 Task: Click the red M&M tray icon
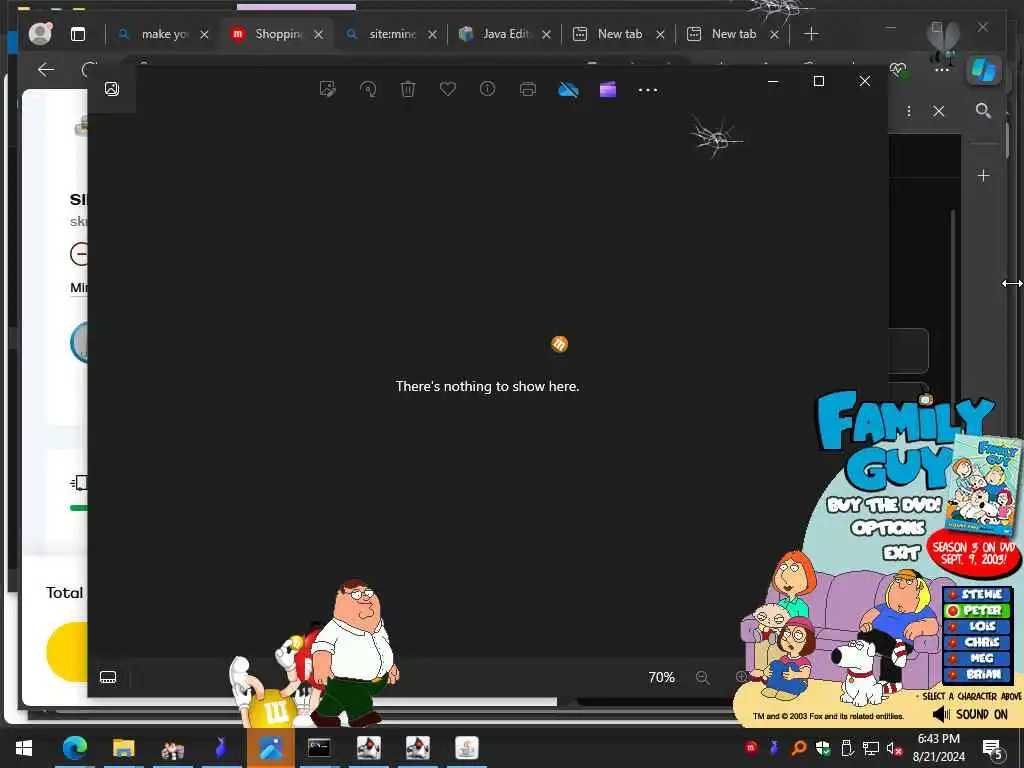(x=750, y=748)
